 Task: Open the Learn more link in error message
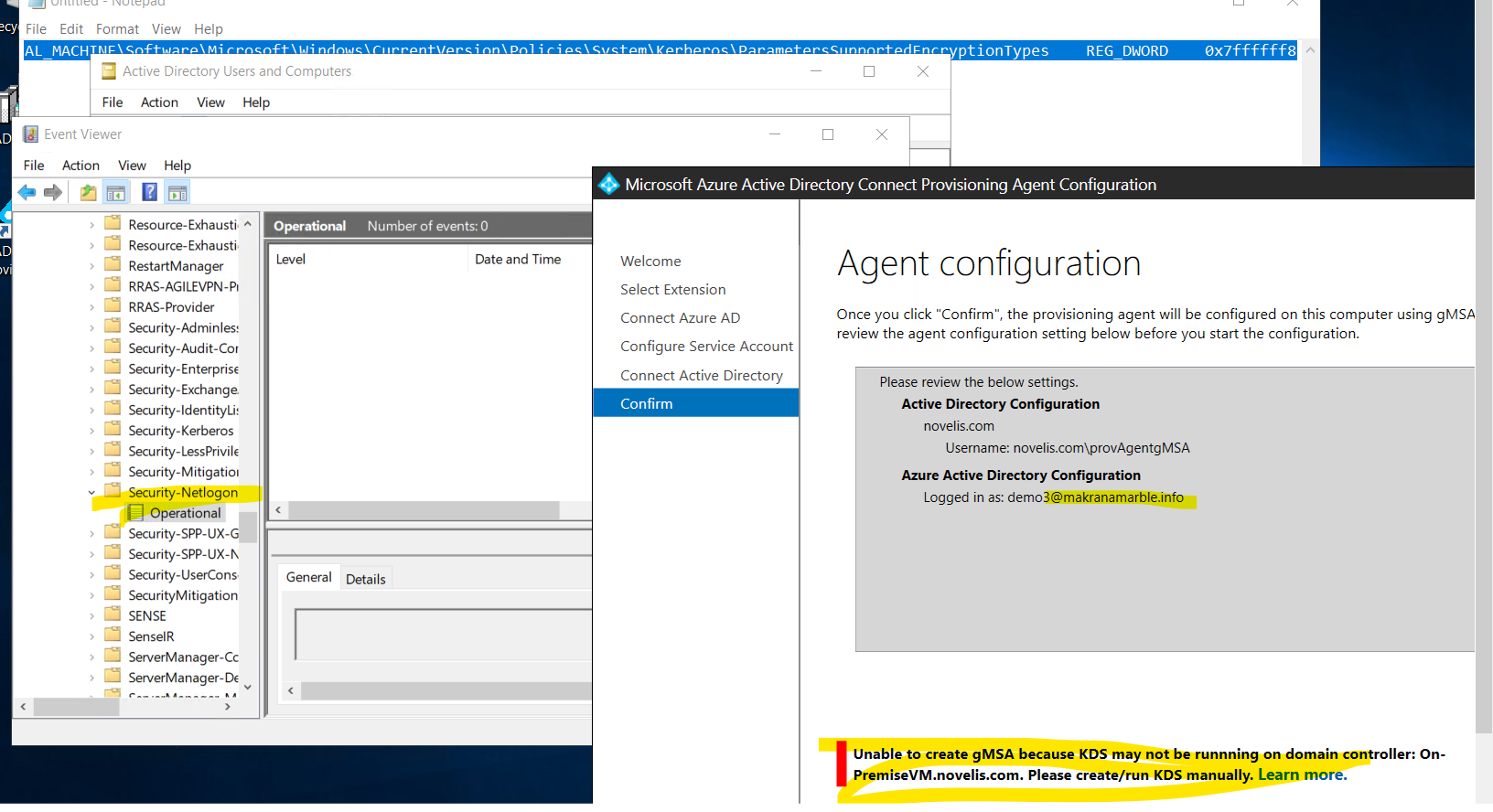coord(1302,775)
